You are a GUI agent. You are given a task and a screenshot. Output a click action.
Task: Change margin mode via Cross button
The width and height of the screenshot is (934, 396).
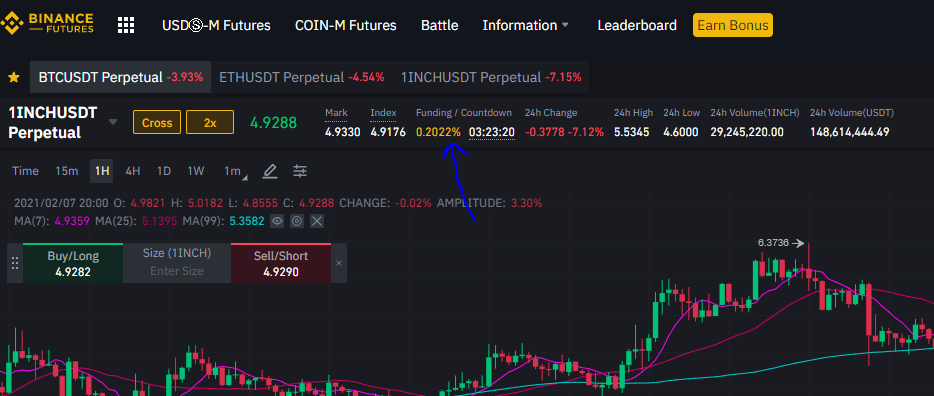(x=157, y=123)
